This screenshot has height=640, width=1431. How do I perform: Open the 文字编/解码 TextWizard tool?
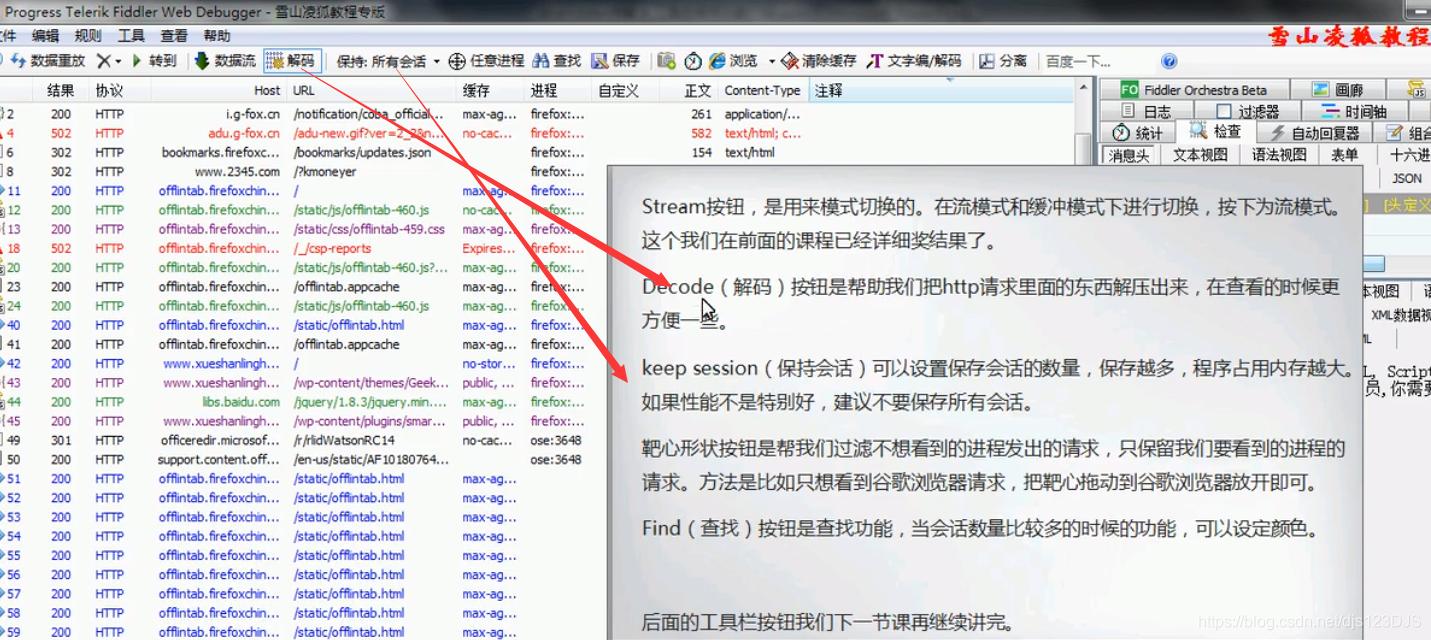914,61
